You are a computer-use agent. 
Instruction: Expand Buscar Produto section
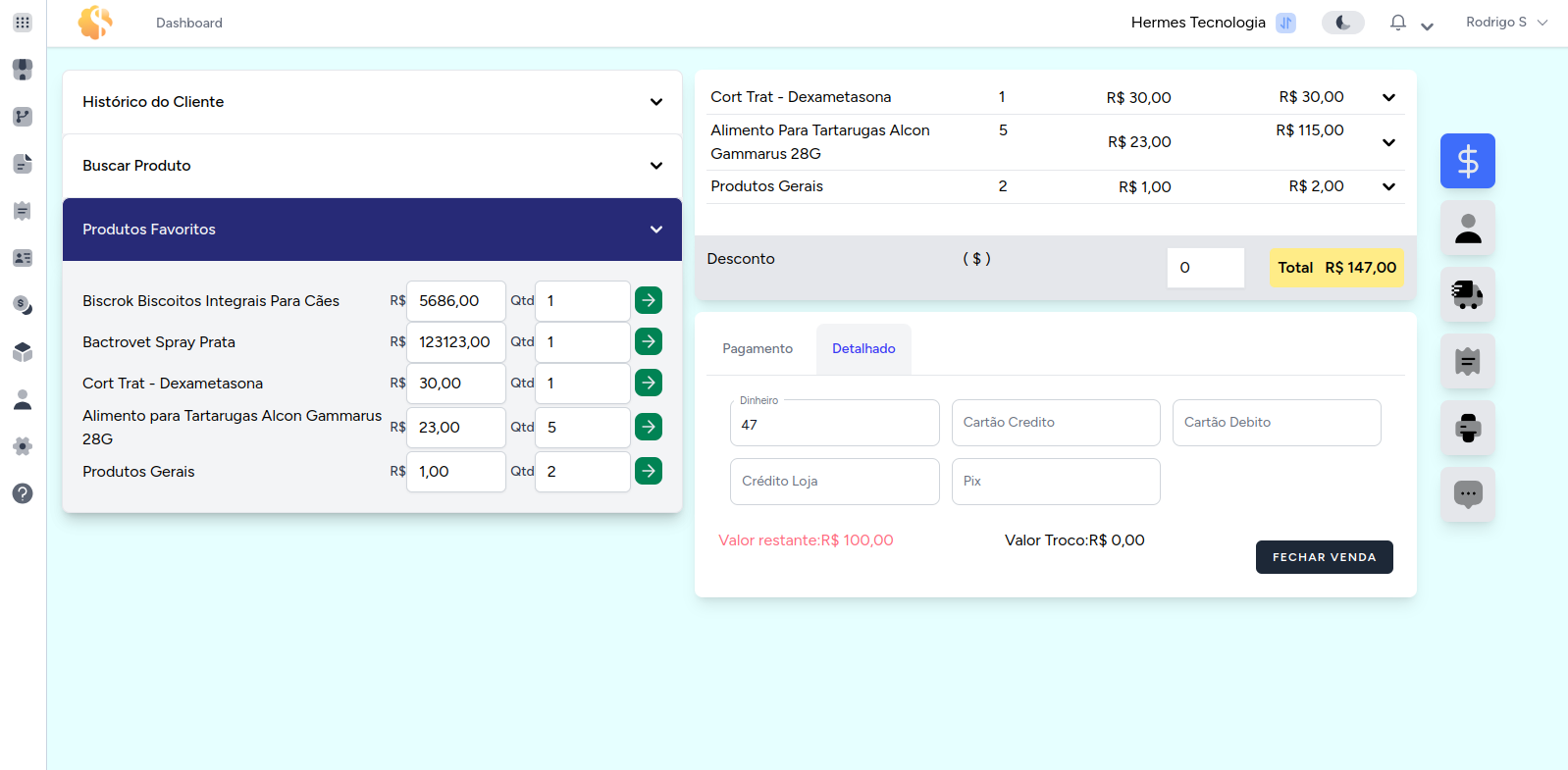pyautogui.click(x=372, y=166)
